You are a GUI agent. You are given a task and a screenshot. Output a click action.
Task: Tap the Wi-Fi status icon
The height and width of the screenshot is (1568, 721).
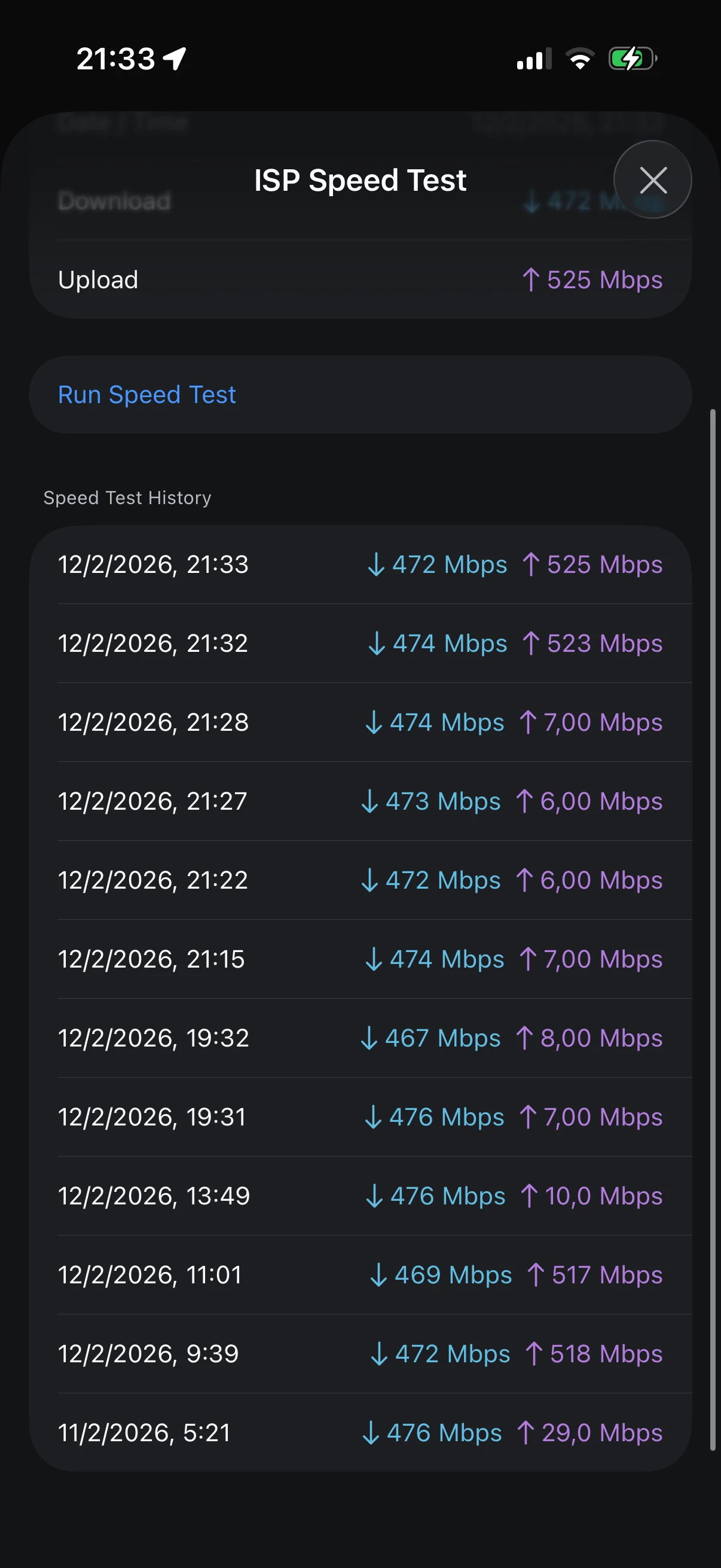click(x=580, y=59)
